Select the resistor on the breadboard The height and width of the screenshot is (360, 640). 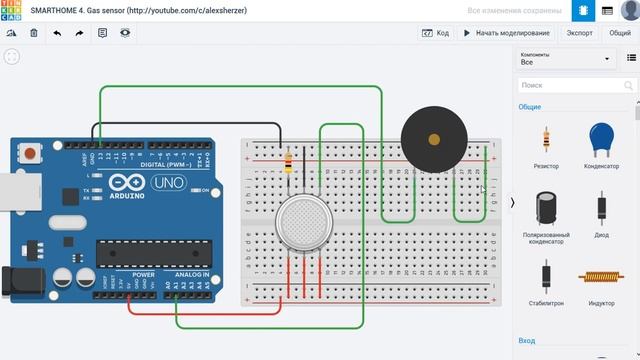point(288,162)
